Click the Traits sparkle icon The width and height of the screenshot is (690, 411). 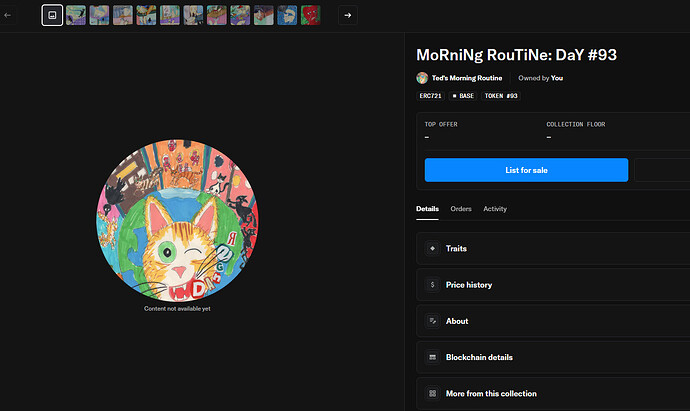coord(432,248)
